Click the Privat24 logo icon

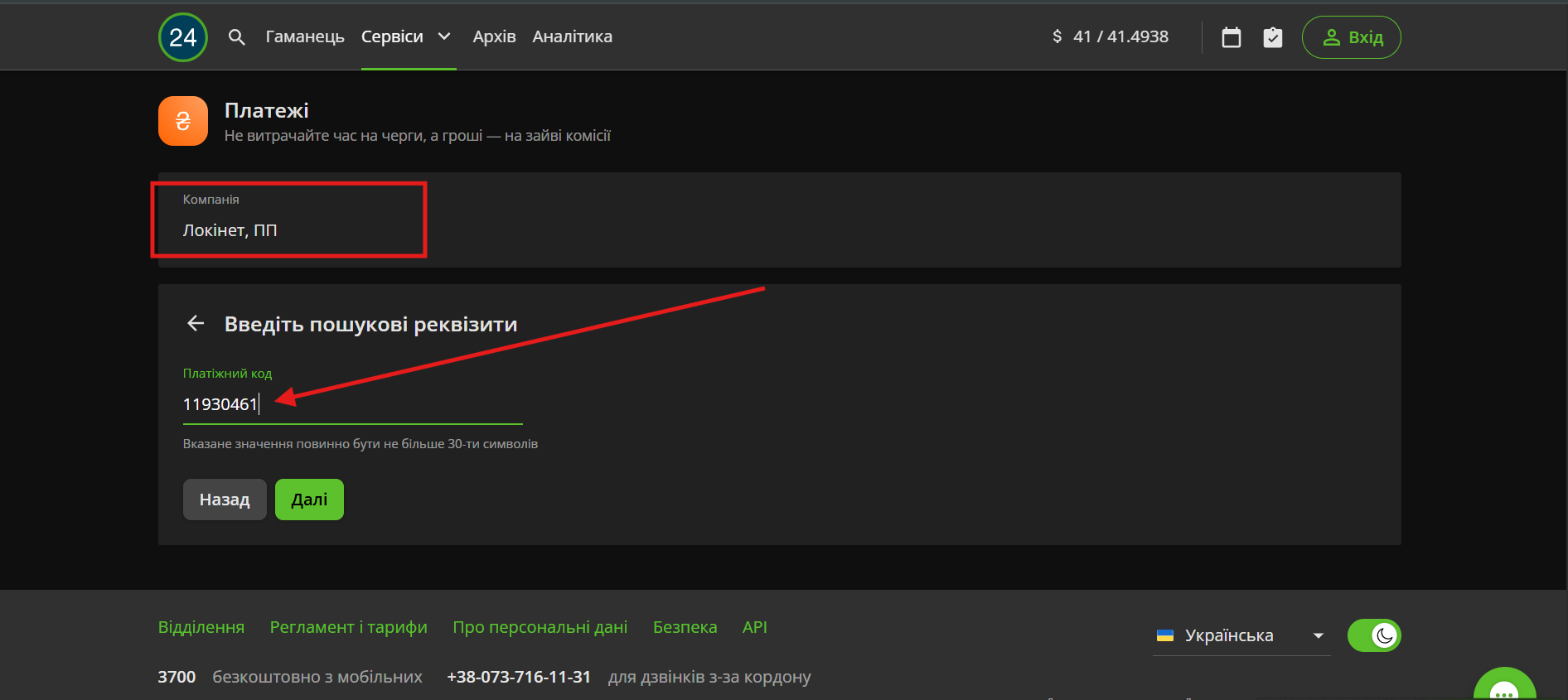point(182,37)
